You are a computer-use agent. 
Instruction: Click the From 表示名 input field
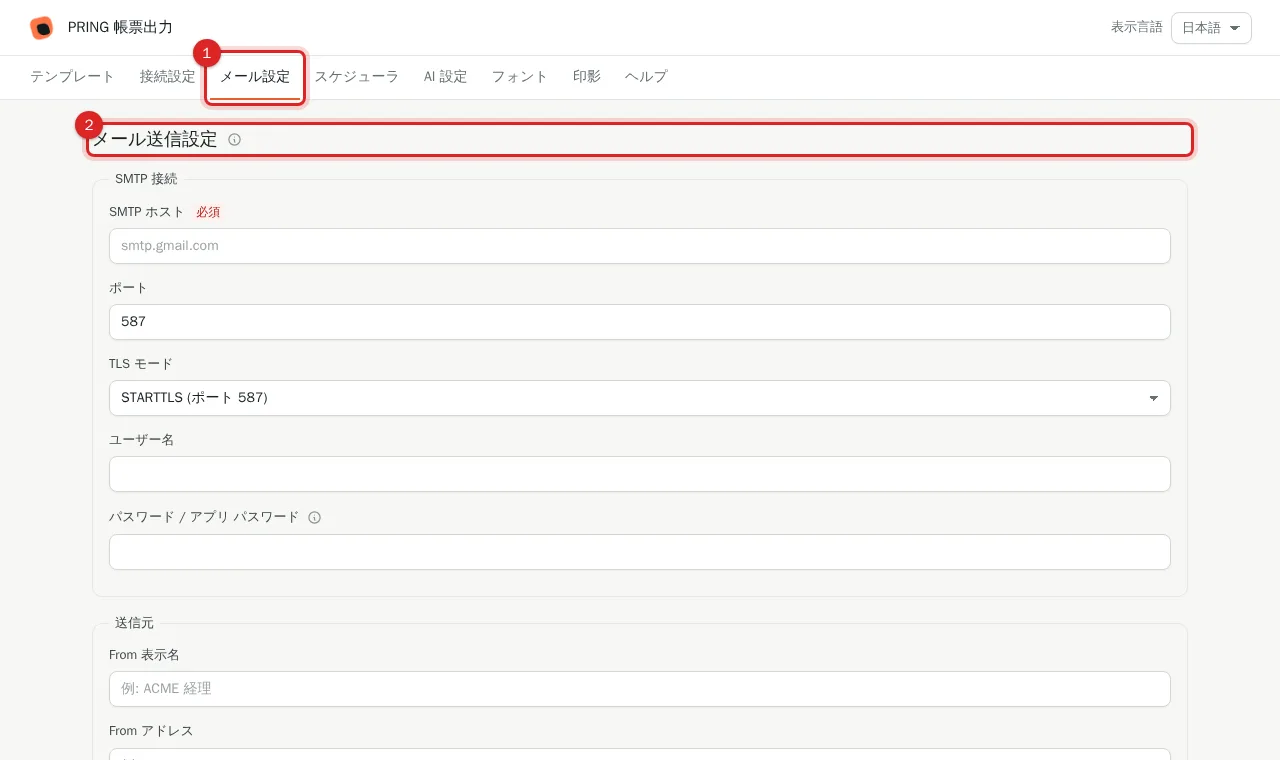click(x=640, y=689)
